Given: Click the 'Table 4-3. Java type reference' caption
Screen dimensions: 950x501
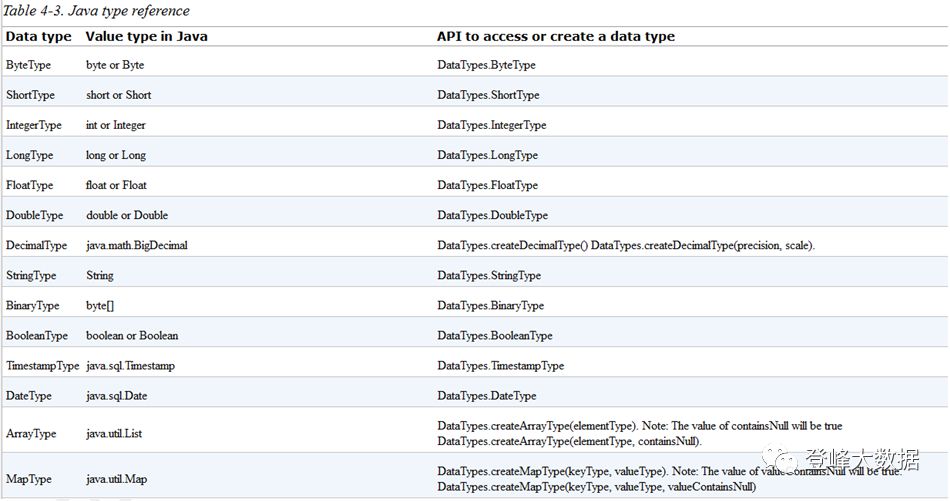Looking at the screenshot, I should coord(96,11).
